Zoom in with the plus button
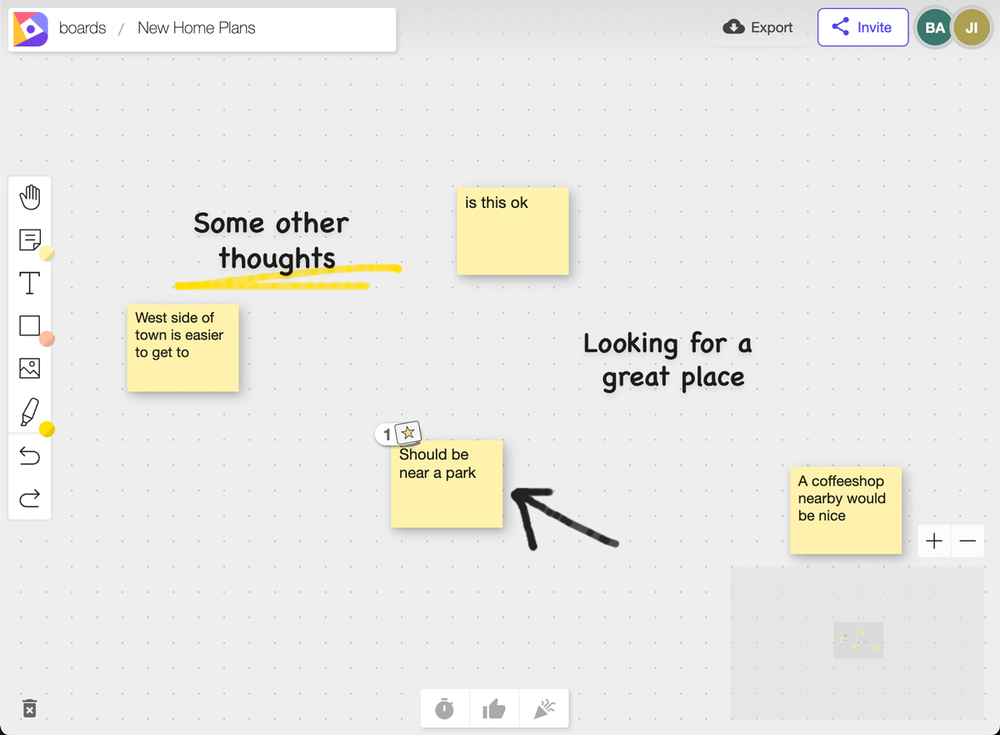Screen dimensions: 1000x735 [934, 541]
